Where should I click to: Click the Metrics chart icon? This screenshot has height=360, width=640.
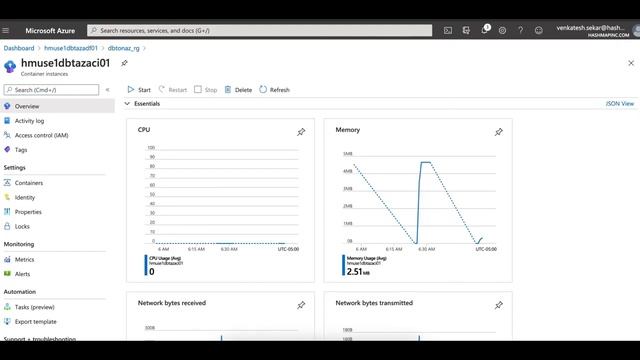7,259
